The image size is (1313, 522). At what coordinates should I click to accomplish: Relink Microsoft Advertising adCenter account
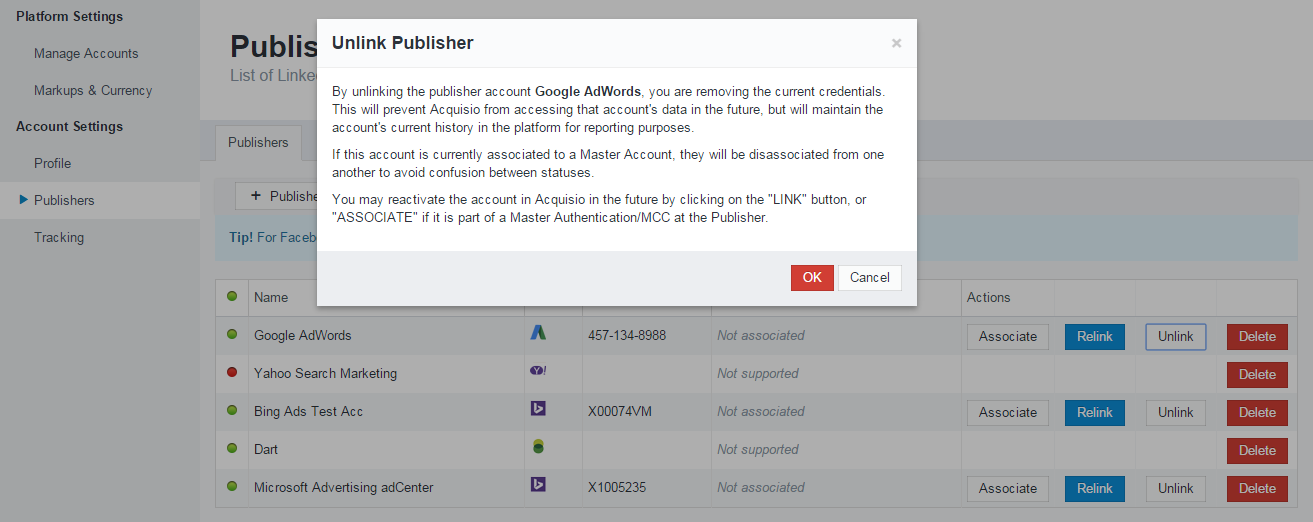[x=1095, y=489]
